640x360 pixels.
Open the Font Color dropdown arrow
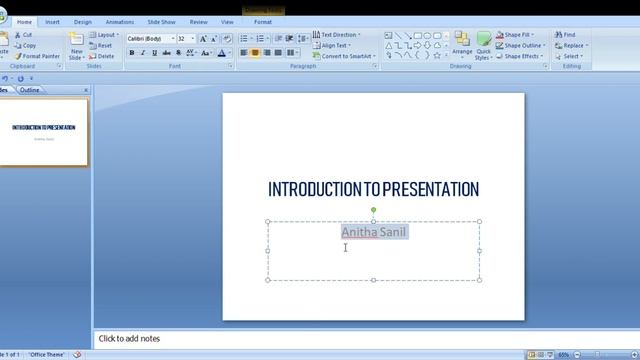230,53
